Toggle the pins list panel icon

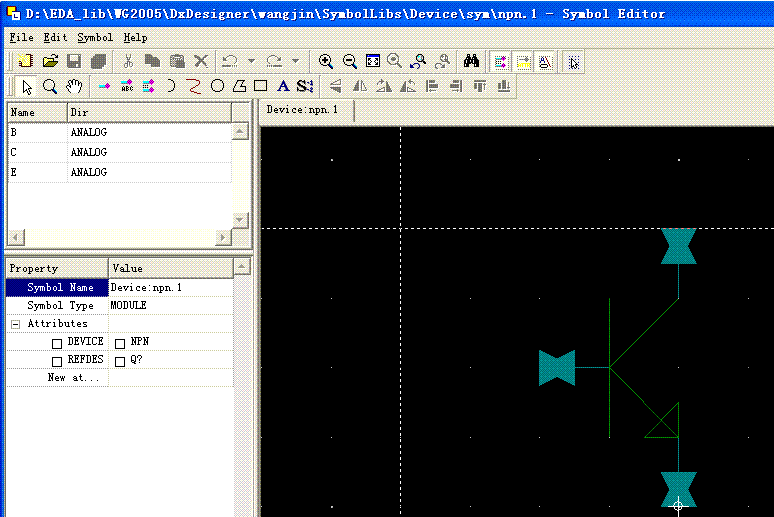[501, 62]
